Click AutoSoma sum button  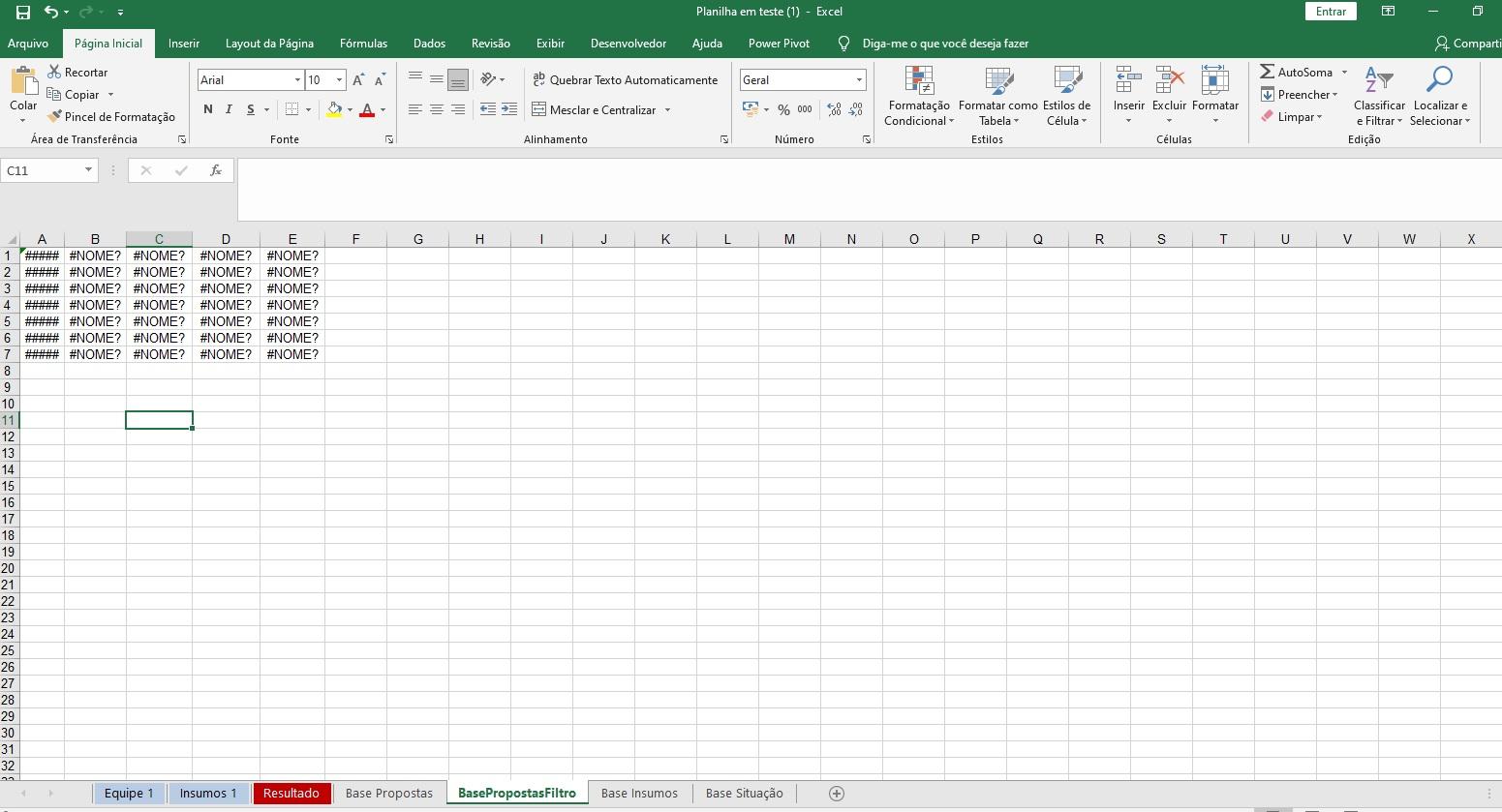tap(1297, 73)
